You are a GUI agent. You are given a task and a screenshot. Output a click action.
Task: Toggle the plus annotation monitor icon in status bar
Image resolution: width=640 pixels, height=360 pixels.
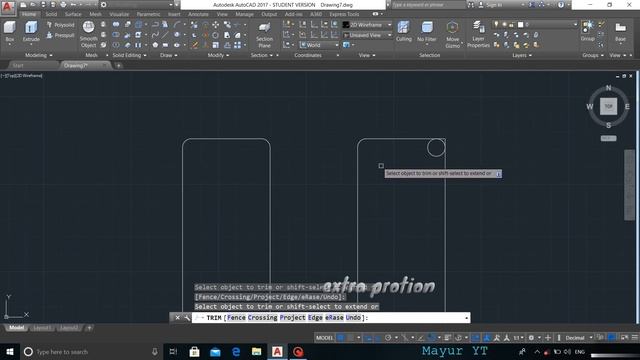tap(548, 338)
